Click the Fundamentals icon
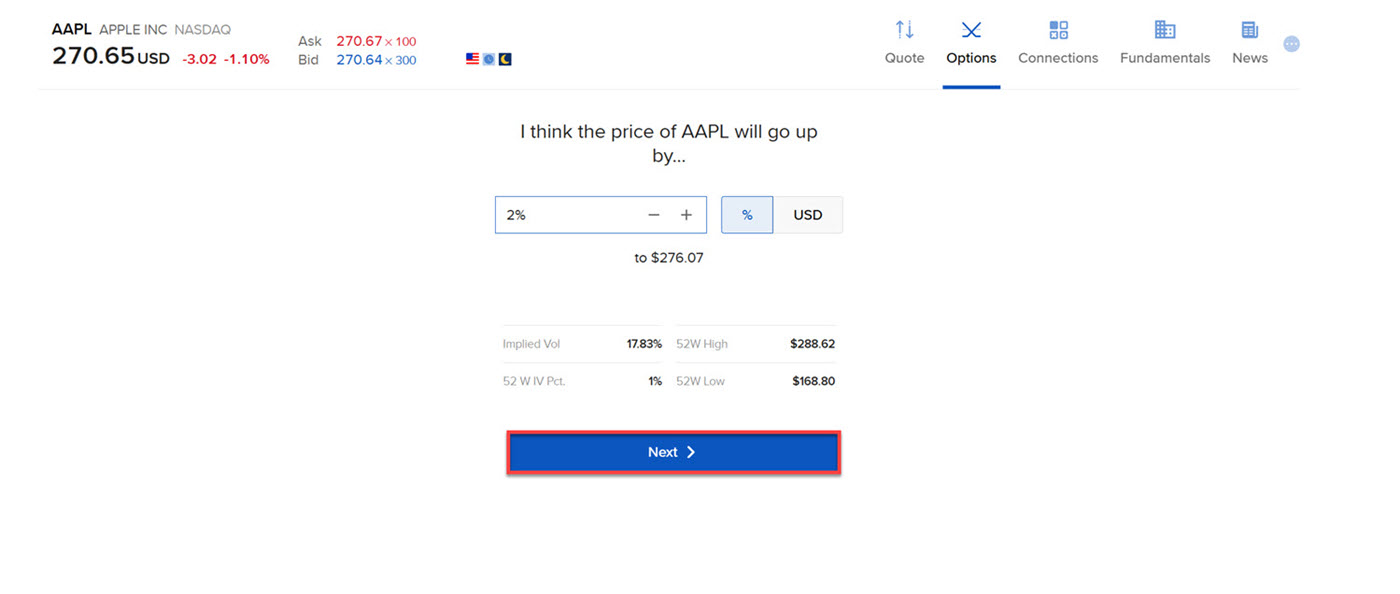The height and width of the screenshot is (594, 1400). (1164, 30)
